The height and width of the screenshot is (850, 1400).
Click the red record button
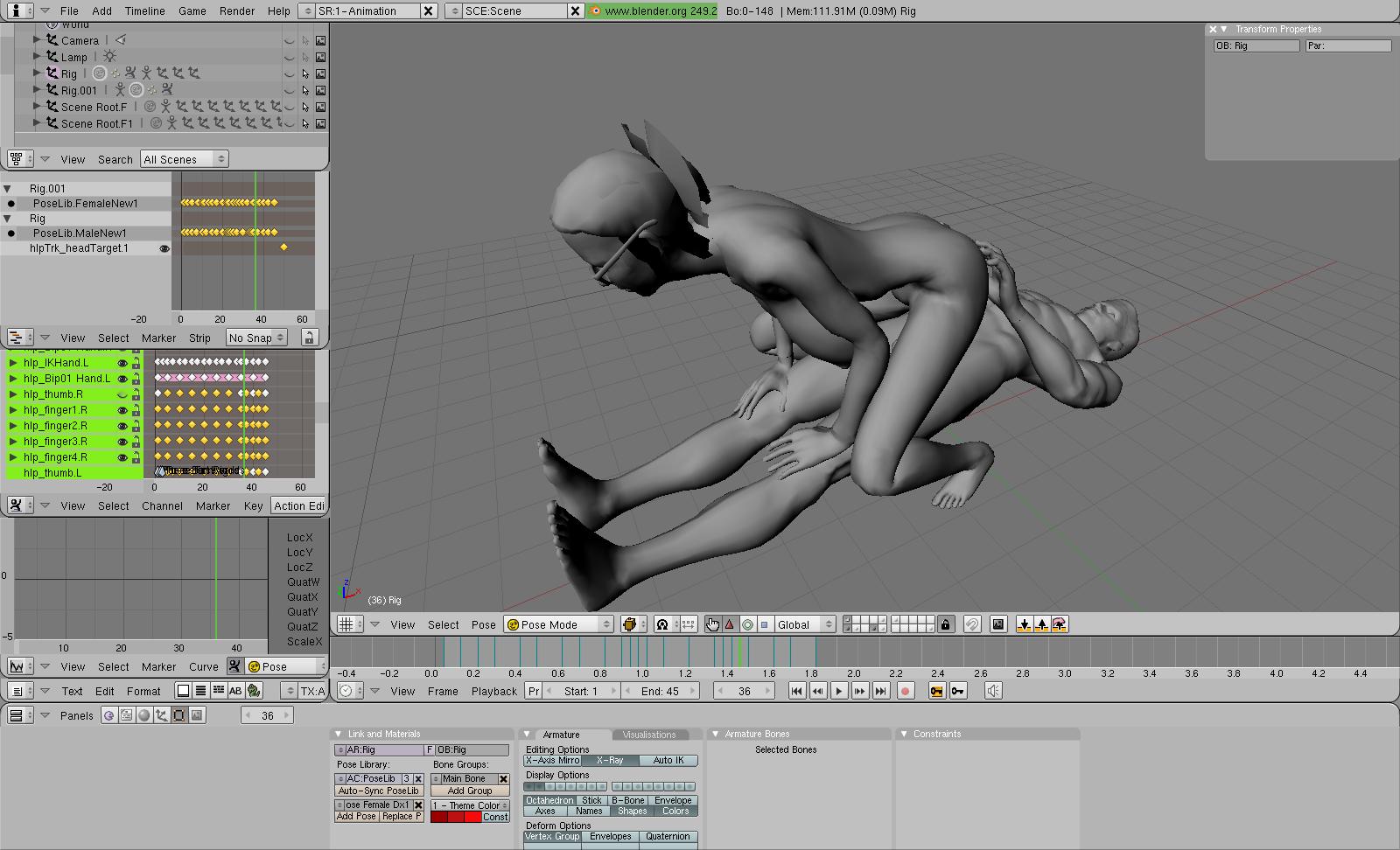(906, 691)
